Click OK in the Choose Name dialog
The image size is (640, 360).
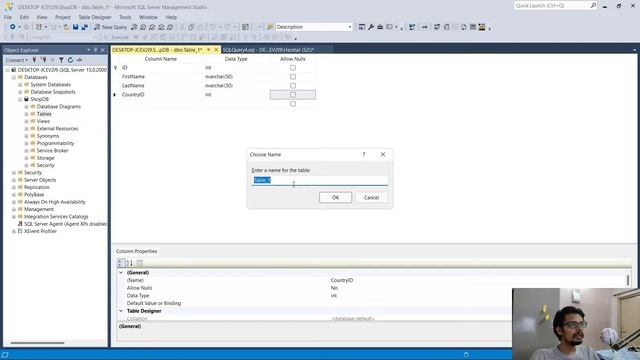point(336,198)
